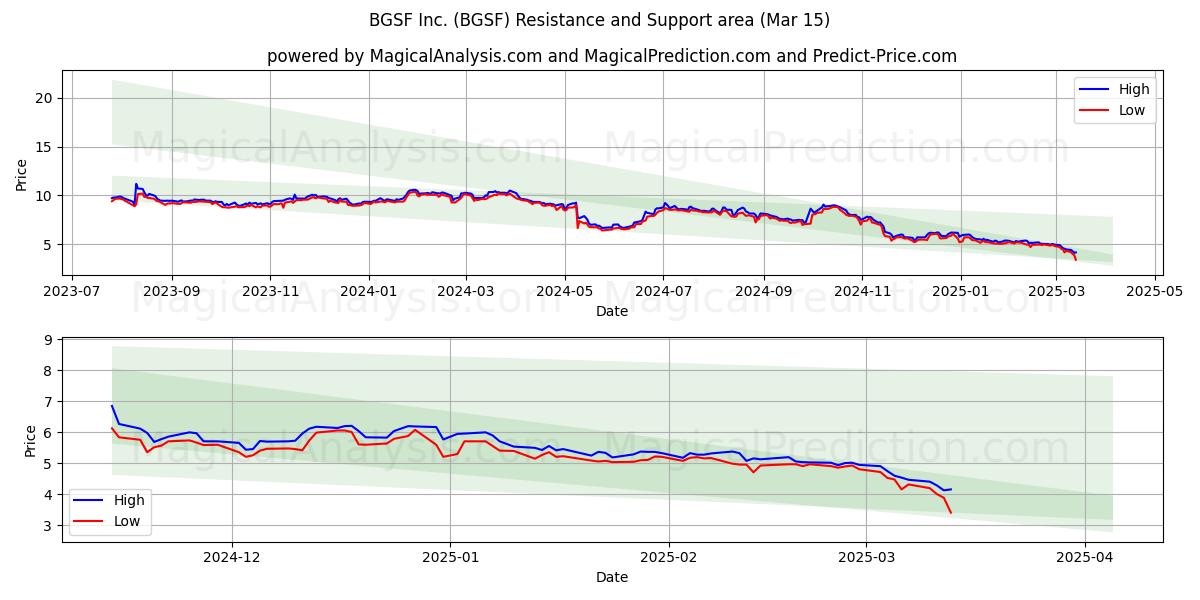Click the '2025-01' tick label on top chart
This screenshot has width=1200, height=600.
pos(961,291)
